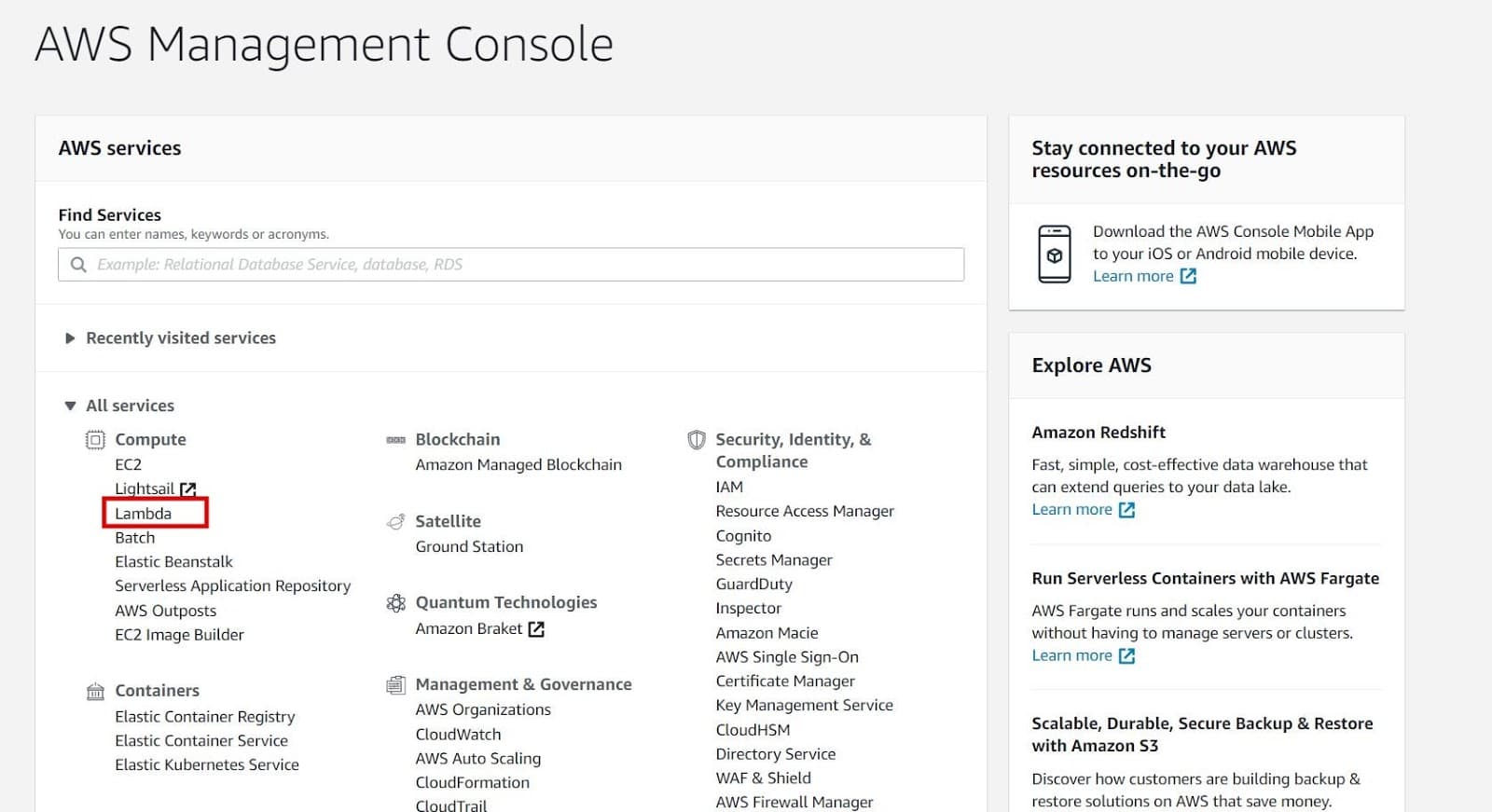1492x812 pixels.
Task: Open CloudWatch under Management & Governance
Action: pos(458,735)
